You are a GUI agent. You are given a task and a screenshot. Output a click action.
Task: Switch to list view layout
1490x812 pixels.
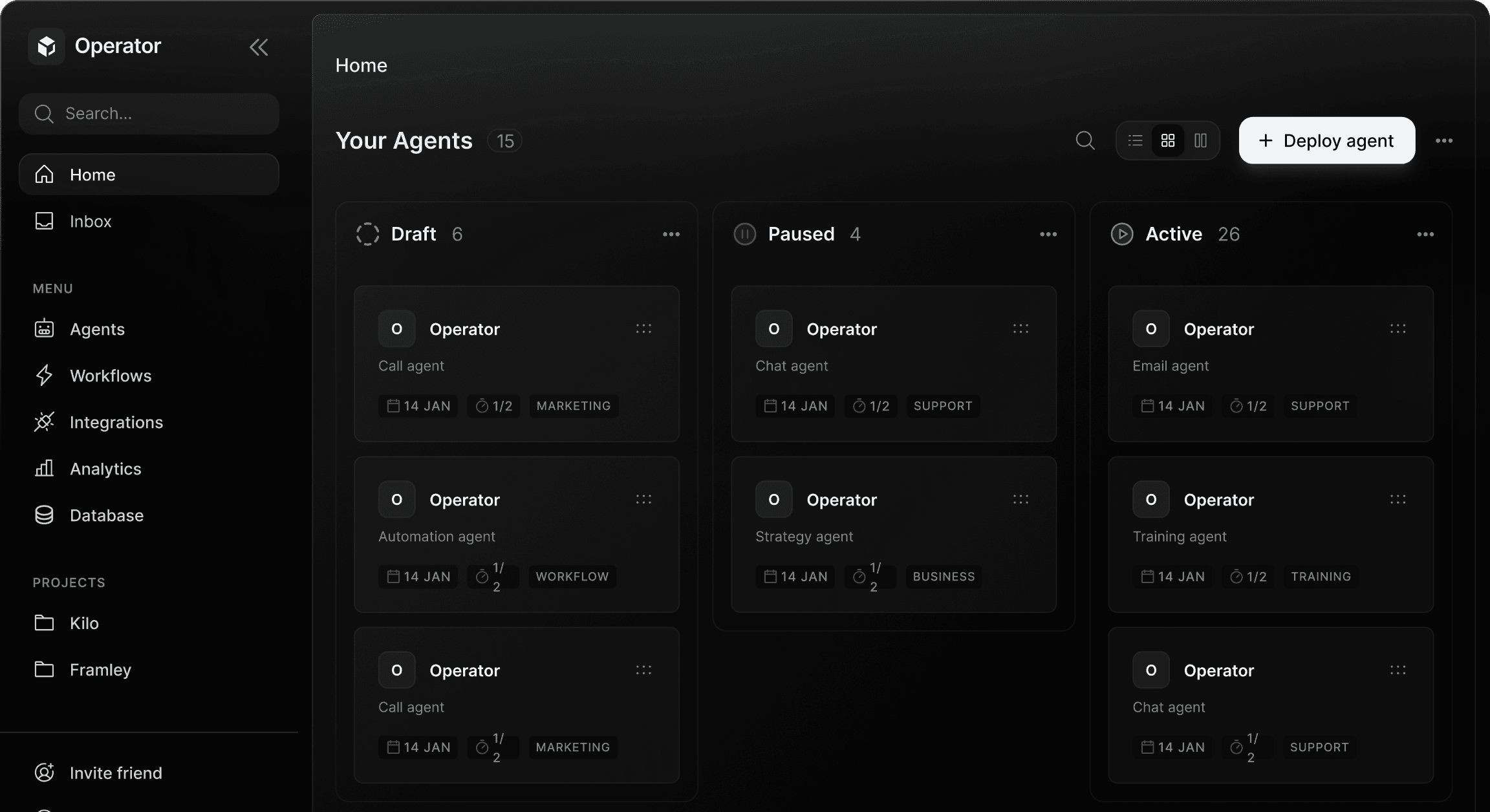[x=1136, y=140]
